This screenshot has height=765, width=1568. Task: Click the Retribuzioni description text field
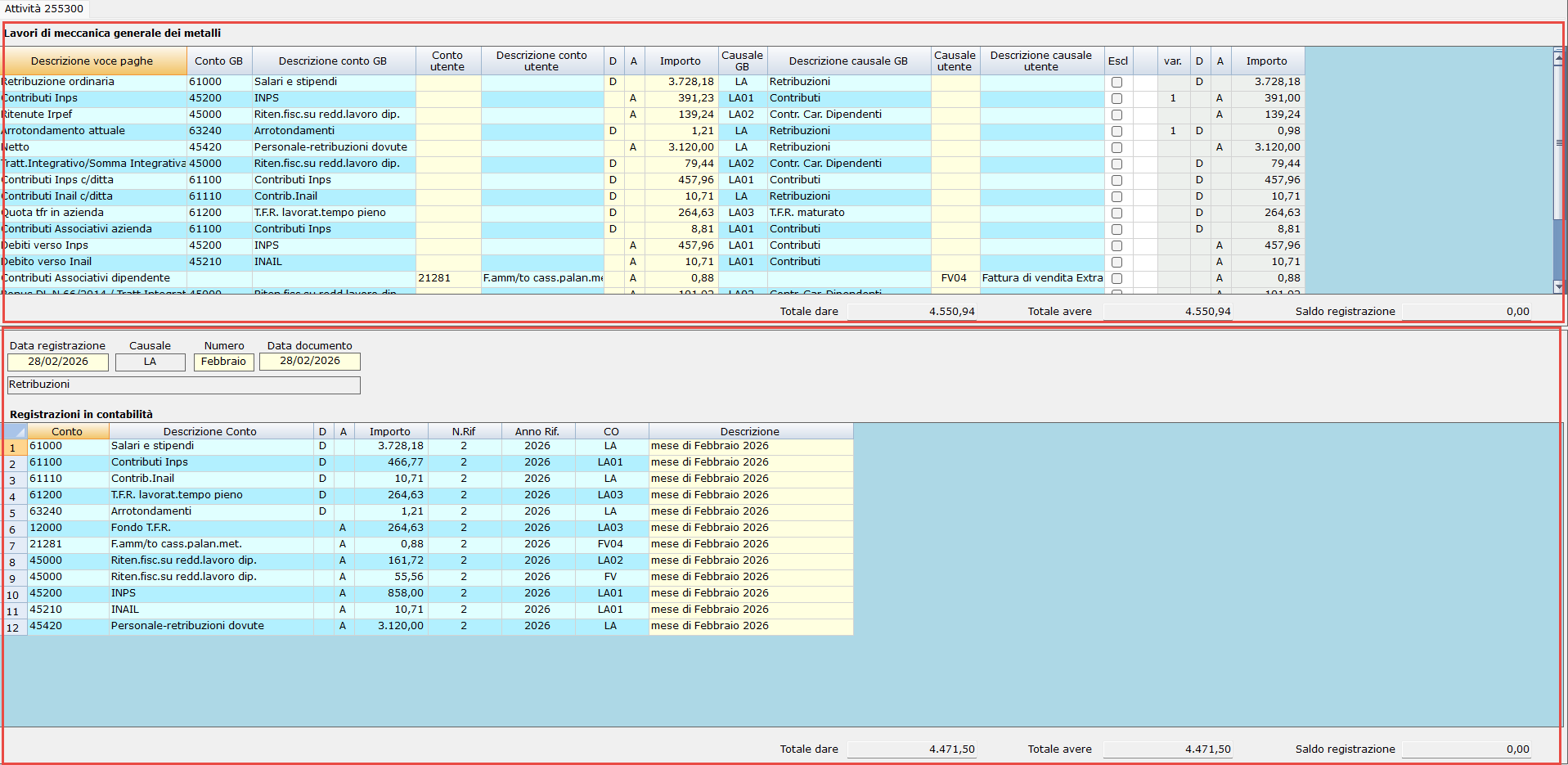183,385
